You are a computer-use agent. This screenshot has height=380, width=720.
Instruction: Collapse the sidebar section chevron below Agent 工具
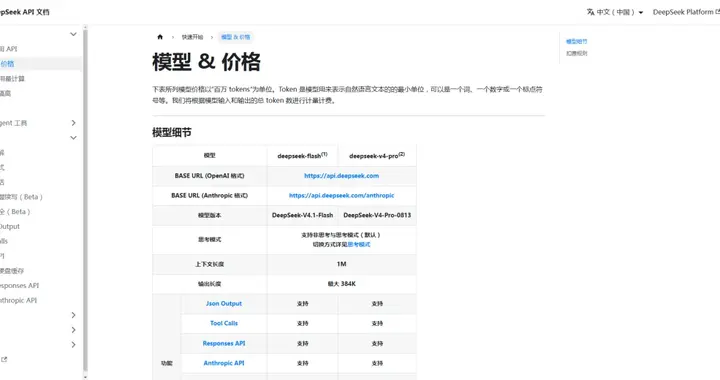73,138
